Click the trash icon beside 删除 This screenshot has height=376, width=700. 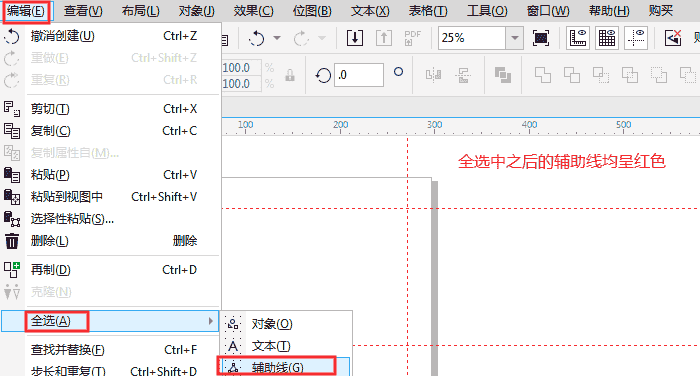[x=12, y=241]
